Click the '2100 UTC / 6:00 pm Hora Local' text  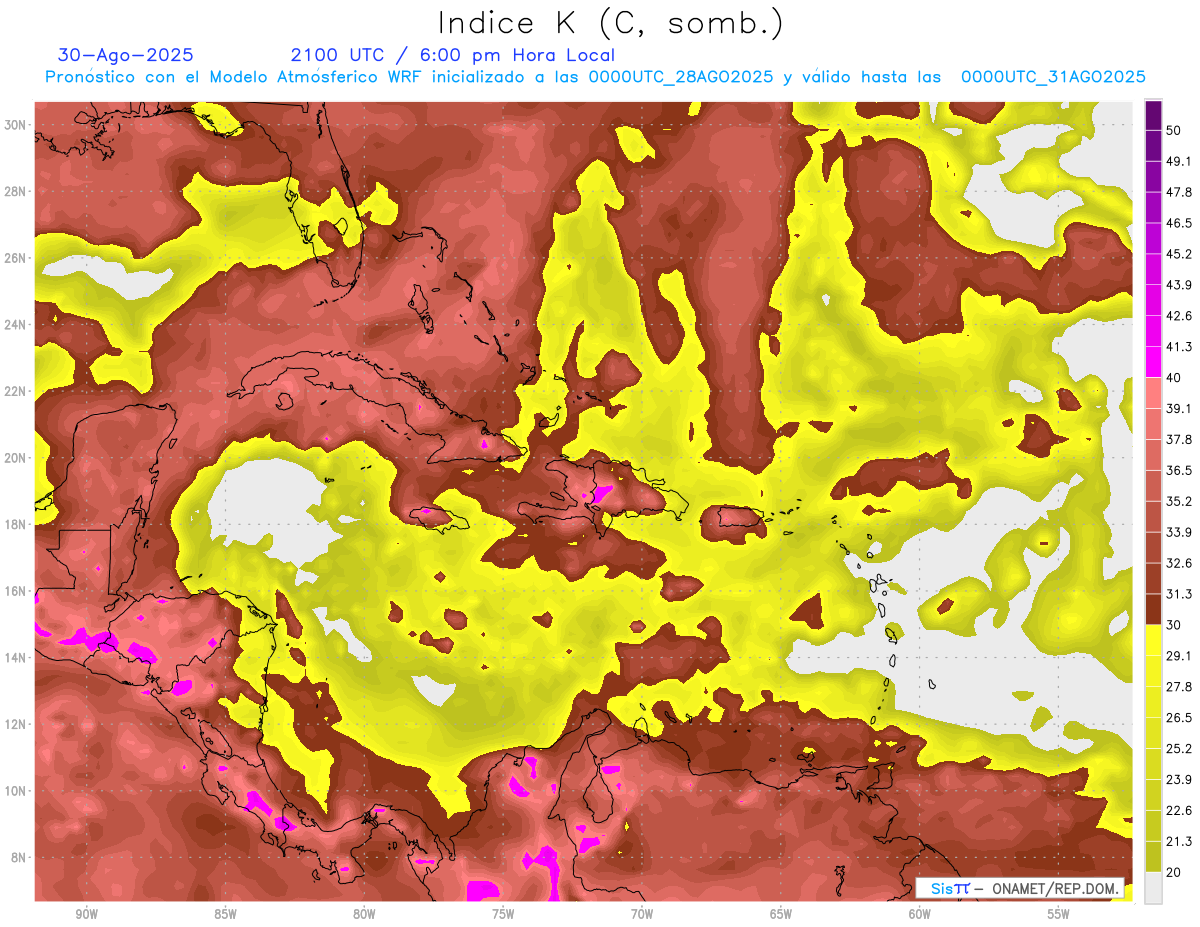tap(453, 55)
